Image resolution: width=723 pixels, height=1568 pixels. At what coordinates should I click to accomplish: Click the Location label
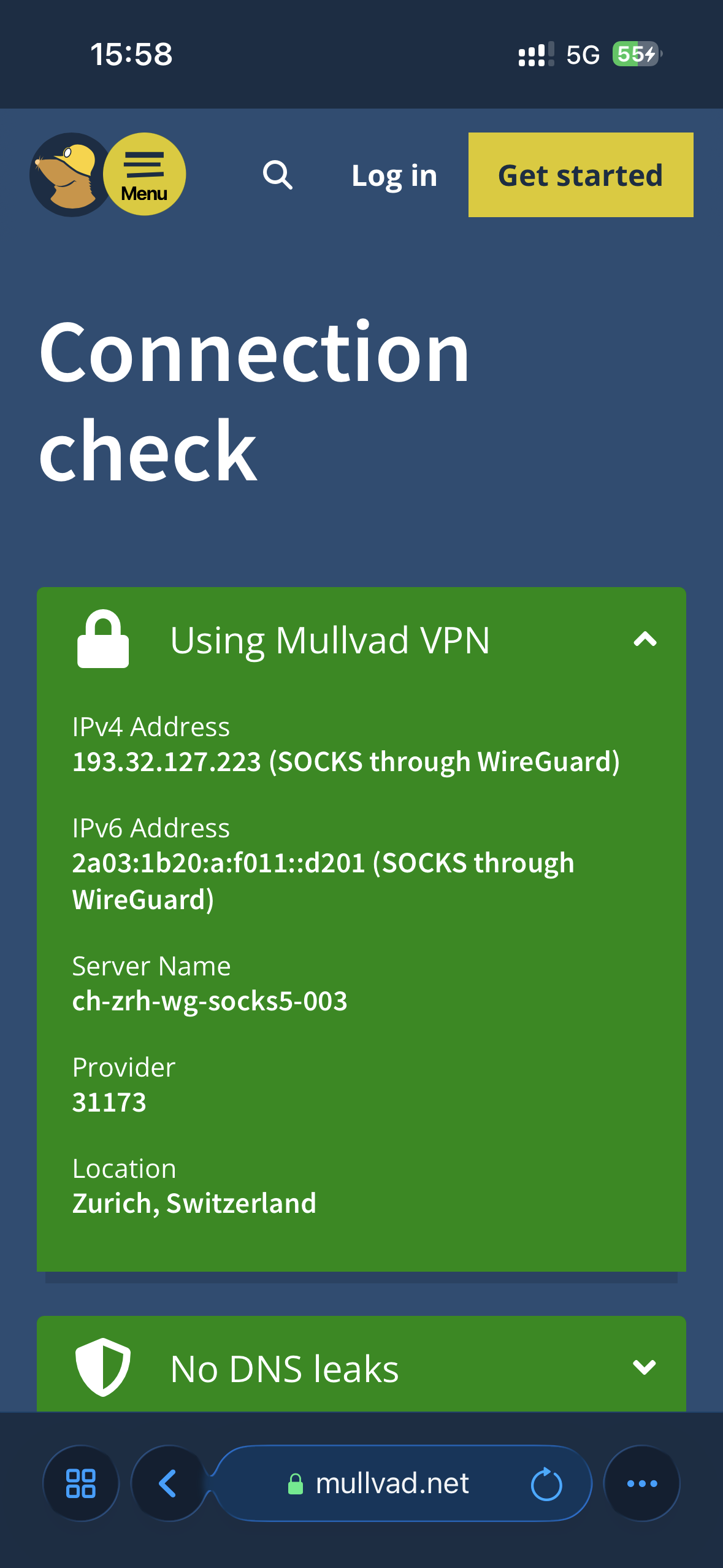(124, 1169)
